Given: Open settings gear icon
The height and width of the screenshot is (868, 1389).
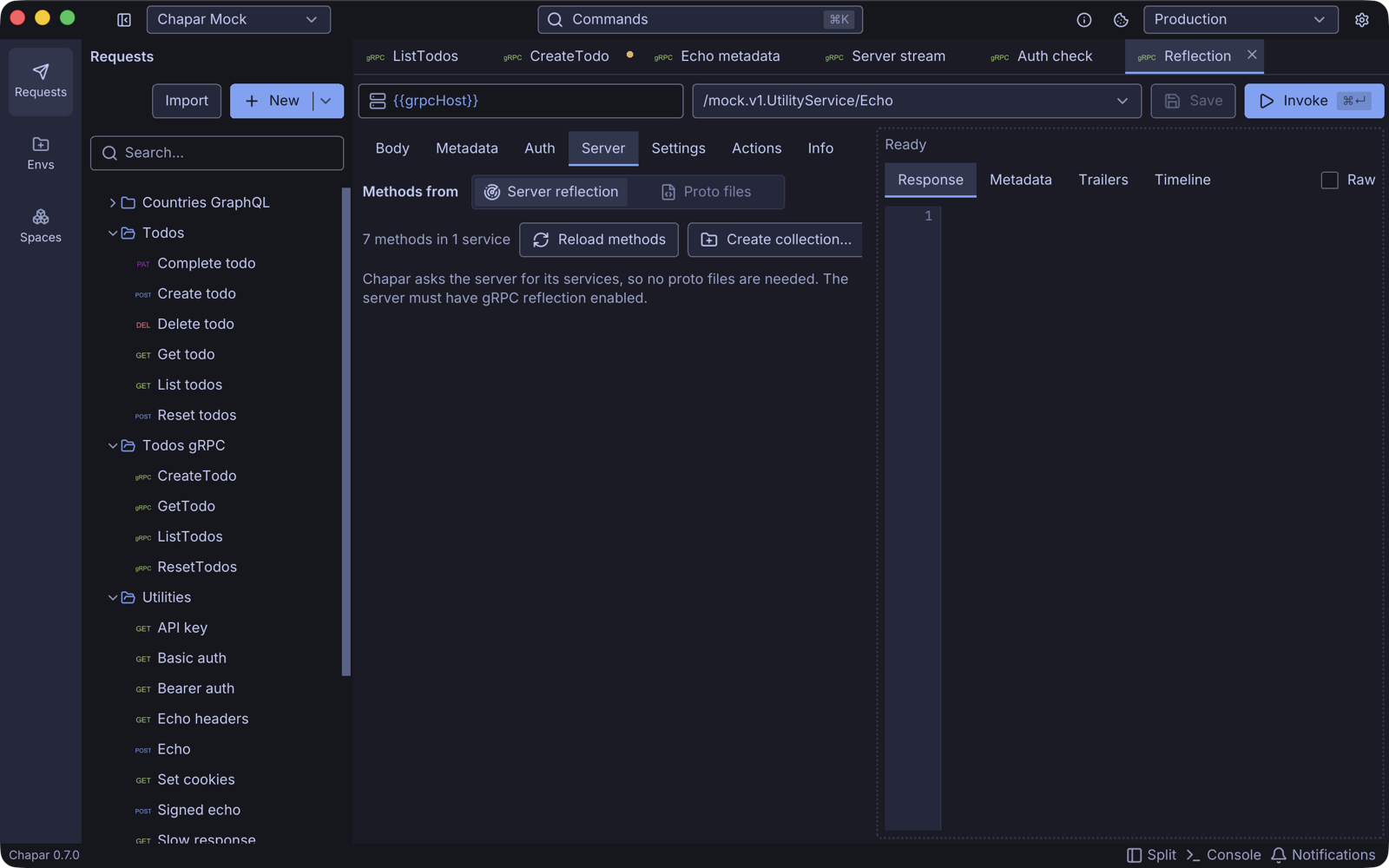Looking at the screenshot, I should 1362,20.
